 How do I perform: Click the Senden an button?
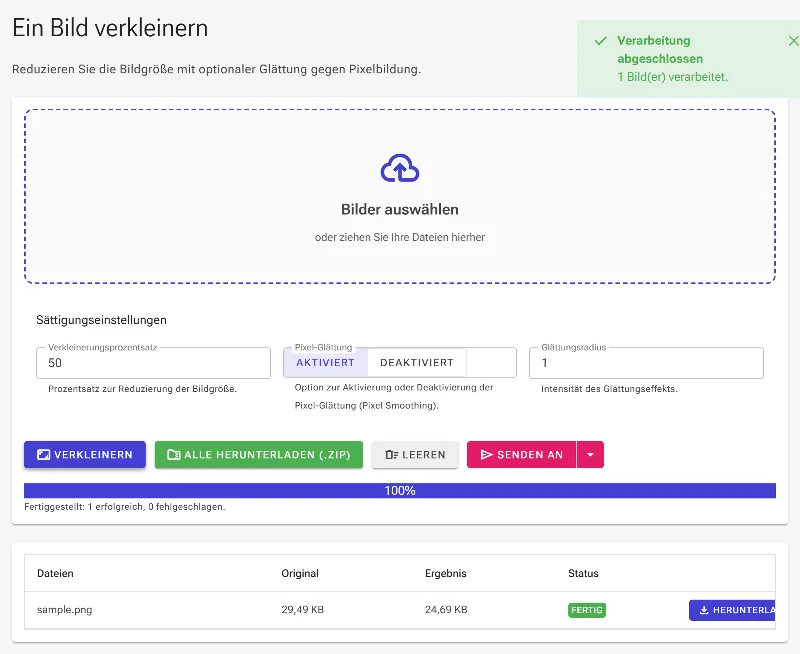point(521,455)
